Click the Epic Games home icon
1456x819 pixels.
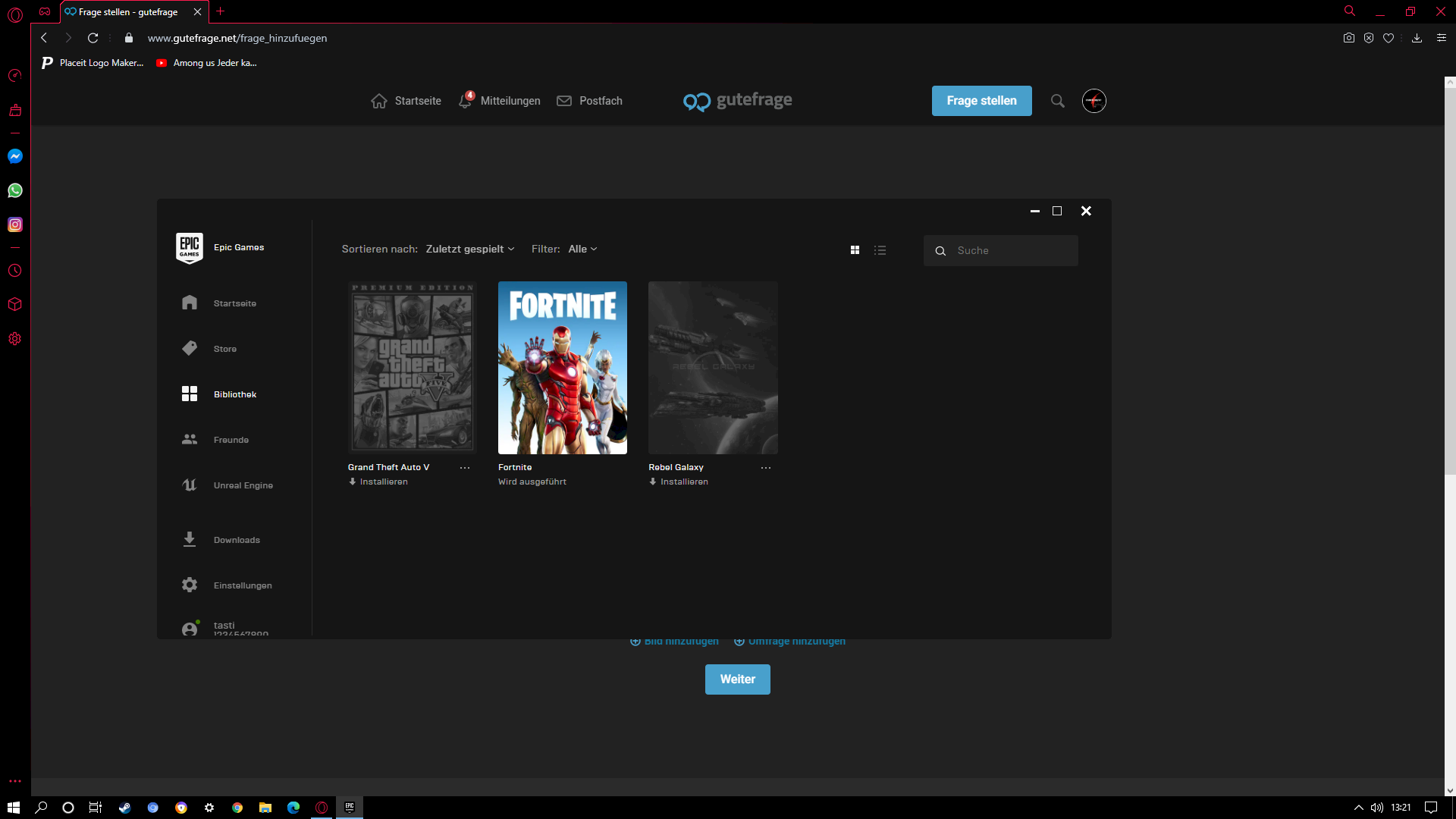pos(190,303)
